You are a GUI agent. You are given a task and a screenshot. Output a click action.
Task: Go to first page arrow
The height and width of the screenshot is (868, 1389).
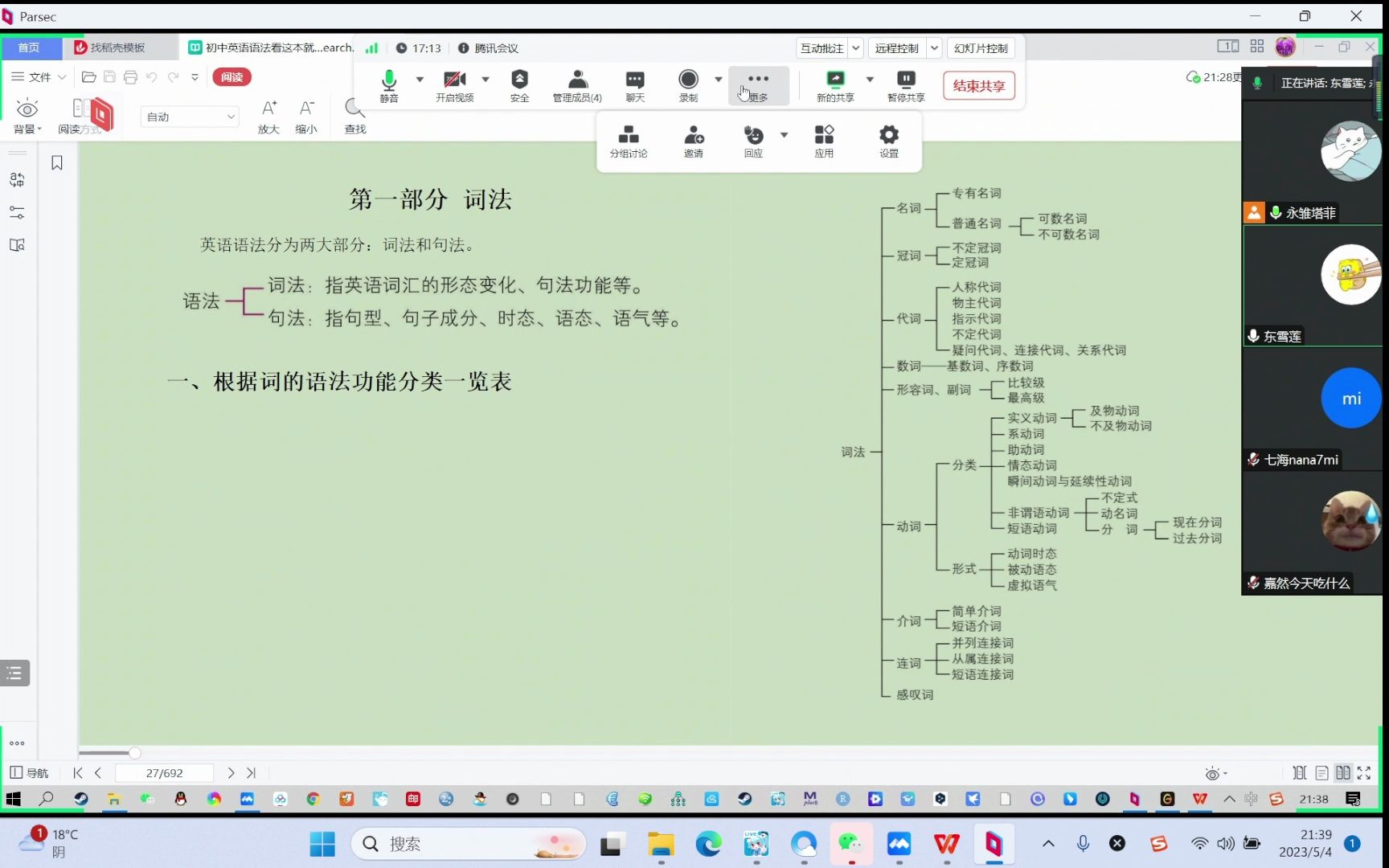78,773
